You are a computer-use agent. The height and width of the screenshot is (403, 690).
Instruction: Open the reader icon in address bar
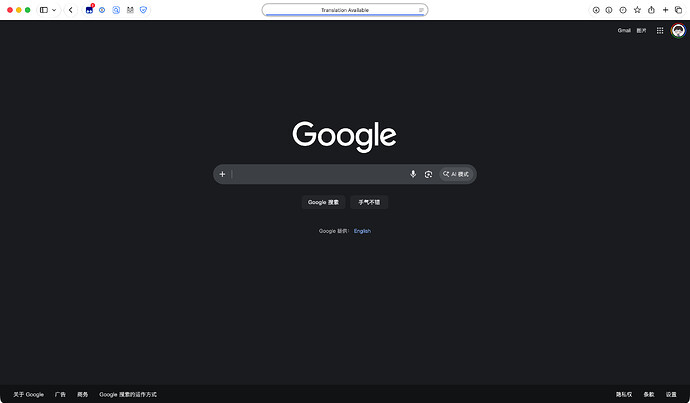coord(421,10)
